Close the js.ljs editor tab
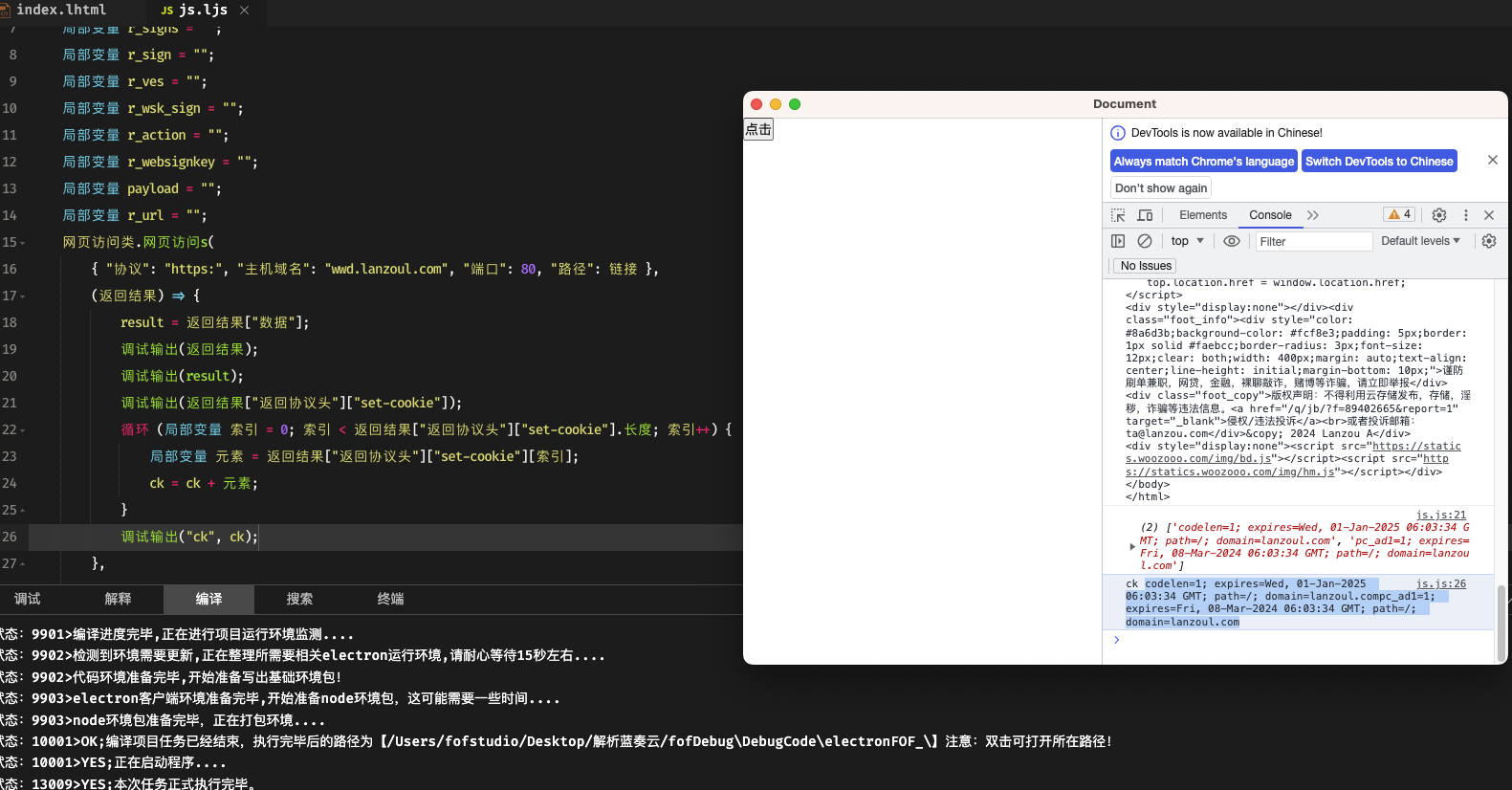Image resolution: width=1512 pixels, height=790 pixels. [x=245, y=10]
